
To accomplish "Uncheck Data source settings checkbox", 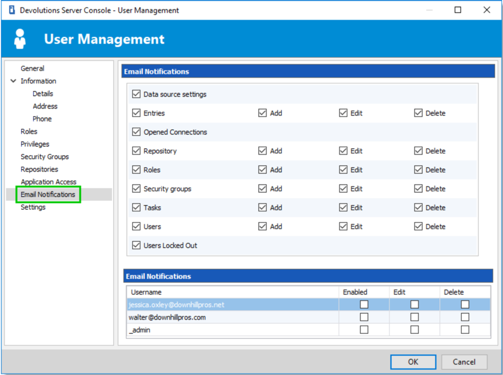I will pos(136,94).
